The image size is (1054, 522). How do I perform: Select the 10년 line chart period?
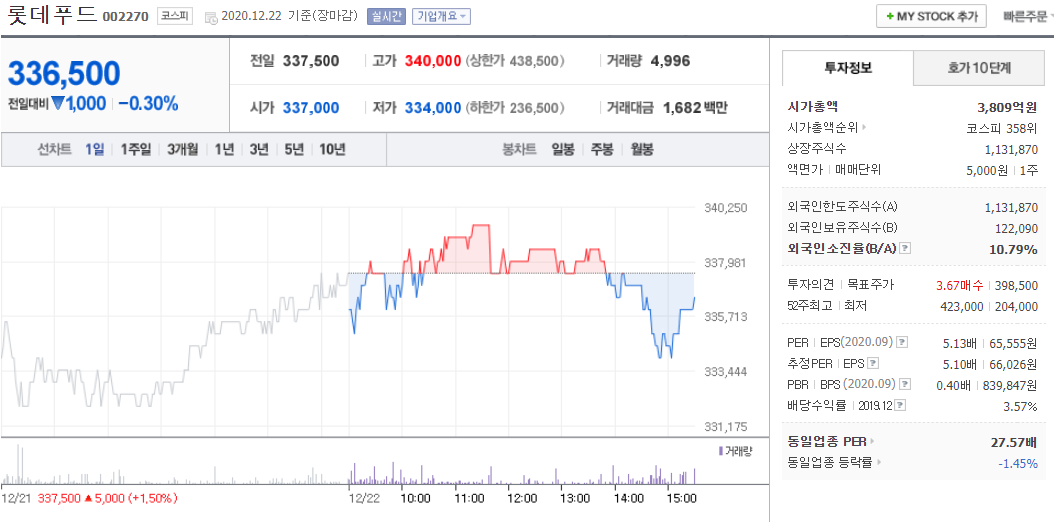tap(332, 149)
